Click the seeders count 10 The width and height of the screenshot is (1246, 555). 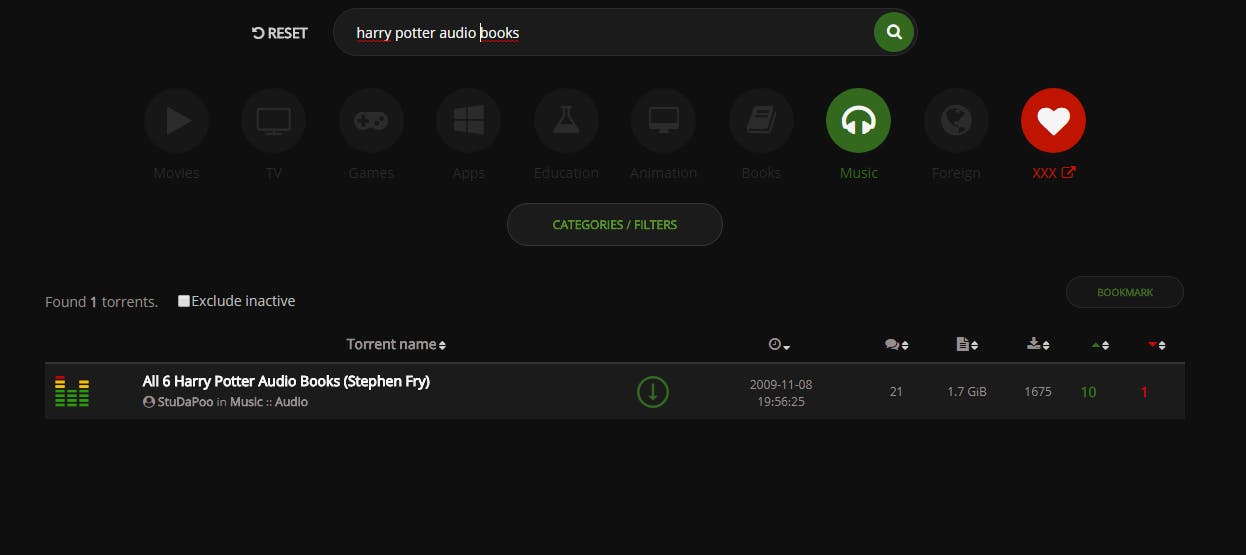coord(1088,392)
